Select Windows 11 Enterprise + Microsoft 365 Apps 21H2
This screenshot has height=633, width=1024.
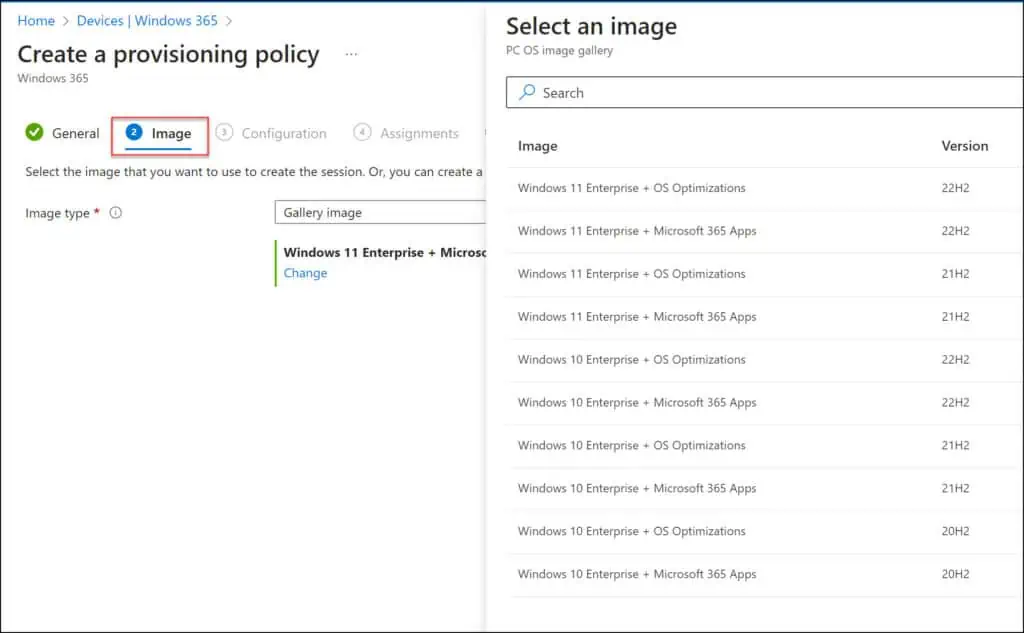[764, 317]
